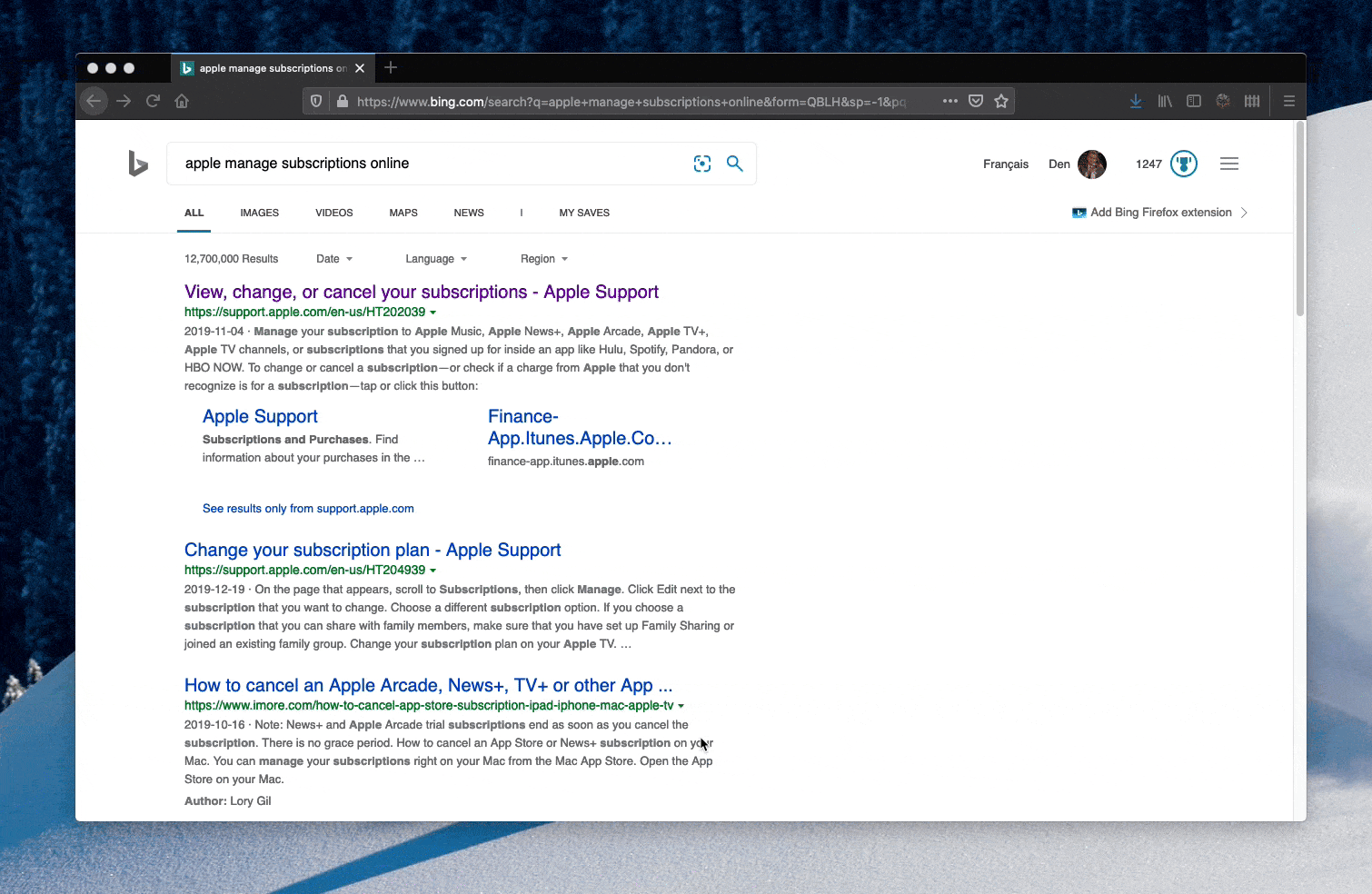Click the 12,700,000 Results count text

[232, 259]
